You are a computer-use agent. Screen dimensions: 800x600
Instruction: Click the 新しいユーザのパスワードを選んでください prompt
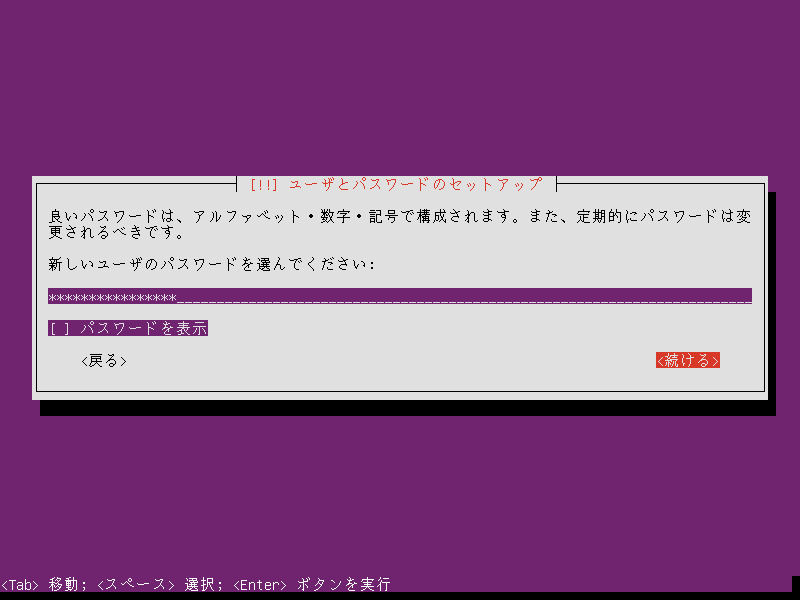coord(212,264)
